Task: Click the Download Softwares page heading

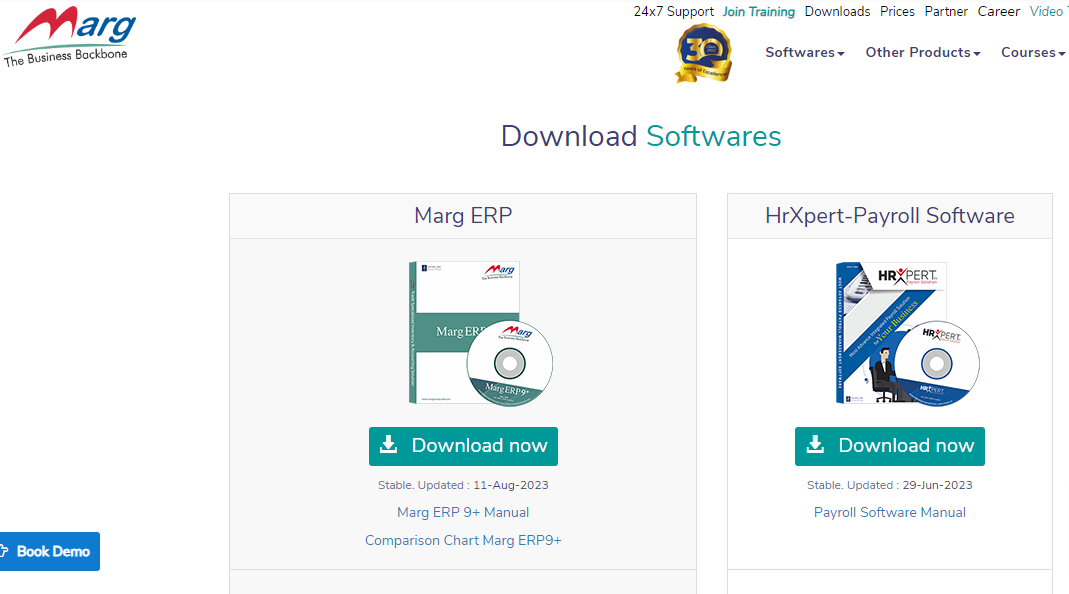Action: point(641,136)
